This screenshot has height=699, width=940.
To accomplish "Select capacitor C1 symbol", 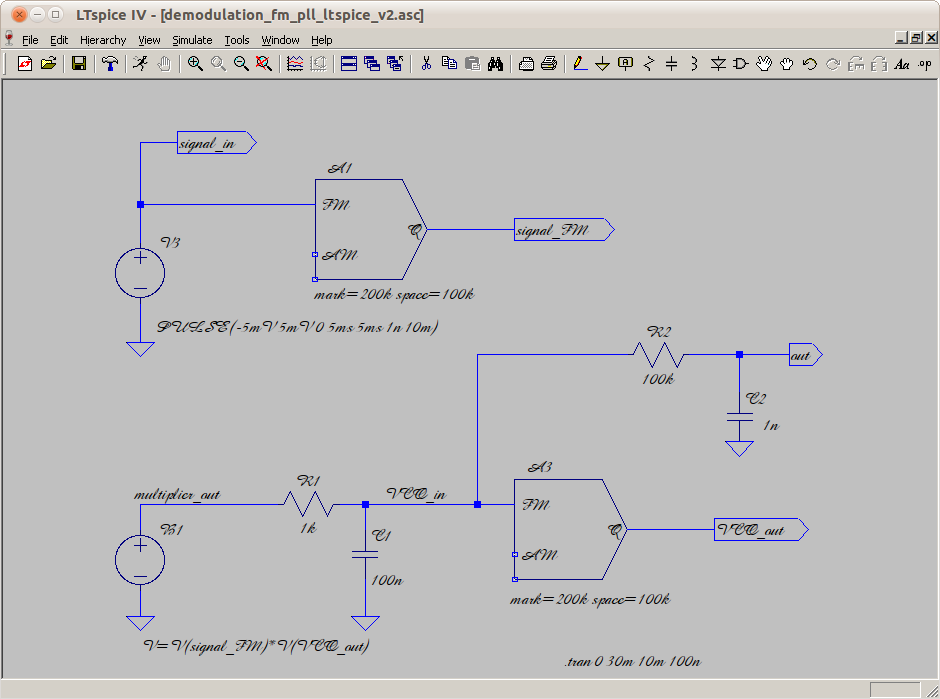I will coord(365,555).
